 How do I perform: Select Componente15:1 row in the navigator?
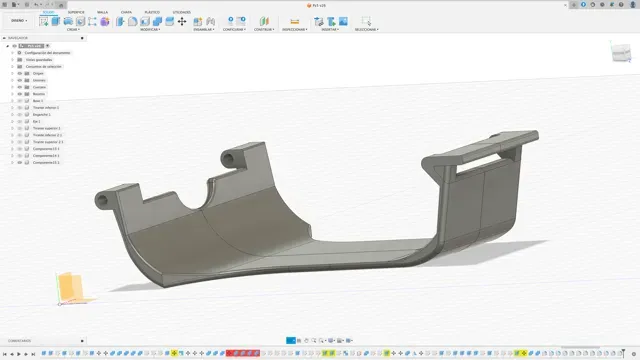46,162
